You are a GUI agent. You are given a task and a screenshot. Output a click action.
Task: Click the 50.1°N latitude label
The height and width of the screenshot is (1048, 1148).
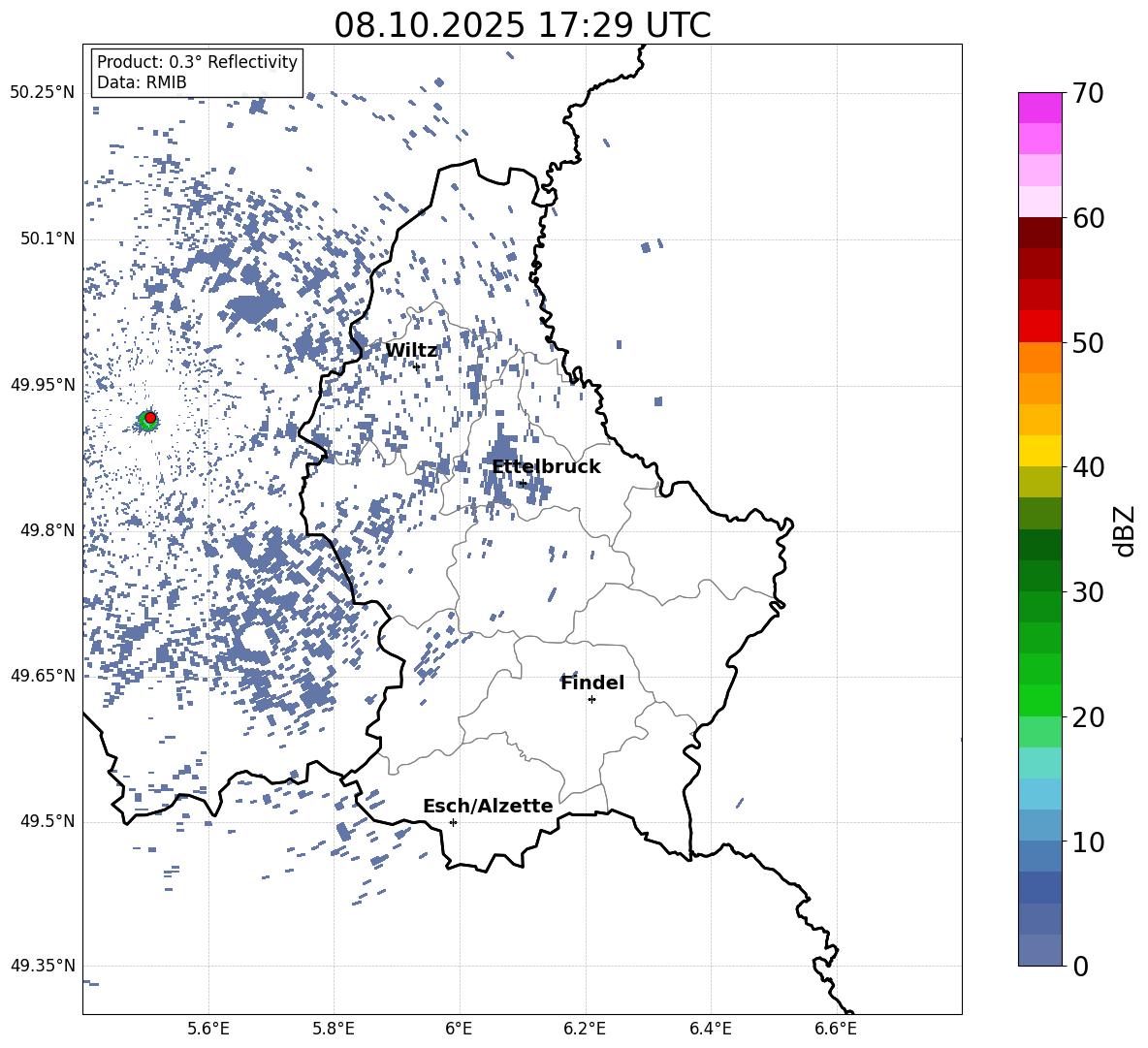(48, 239)
